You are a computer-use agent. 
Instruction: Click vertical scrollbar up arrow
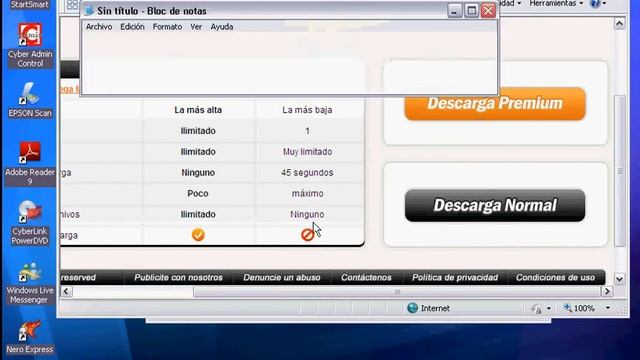point(619,24)
